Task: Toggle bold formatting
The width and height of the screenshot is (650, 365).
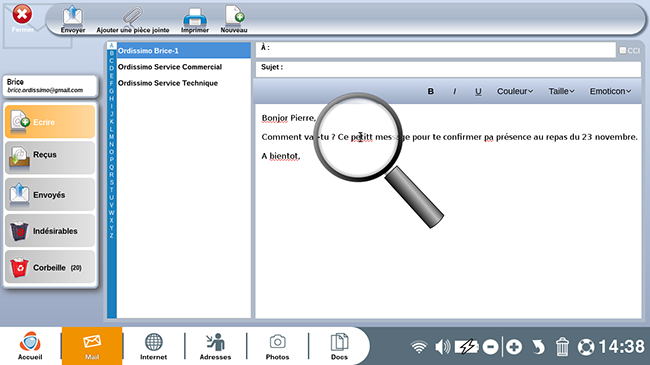Action: pos(431,91)
